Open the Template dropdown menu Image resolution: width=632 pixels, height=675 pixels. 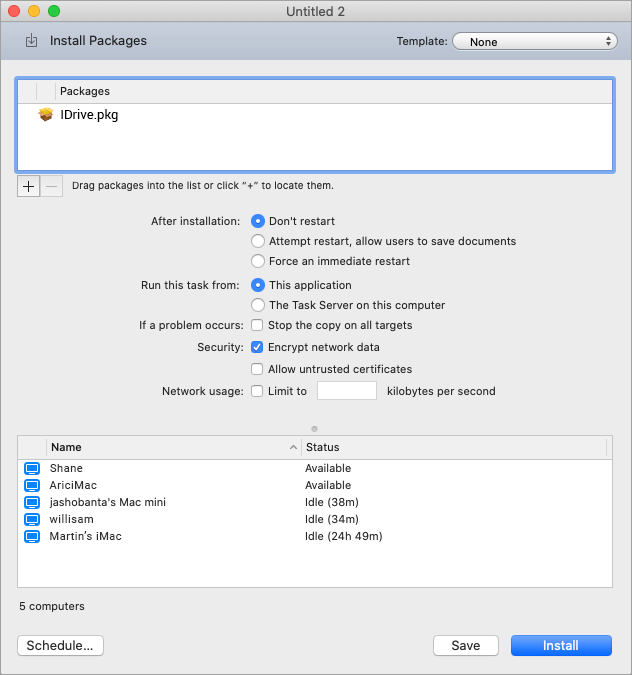[x=534, y=42]
